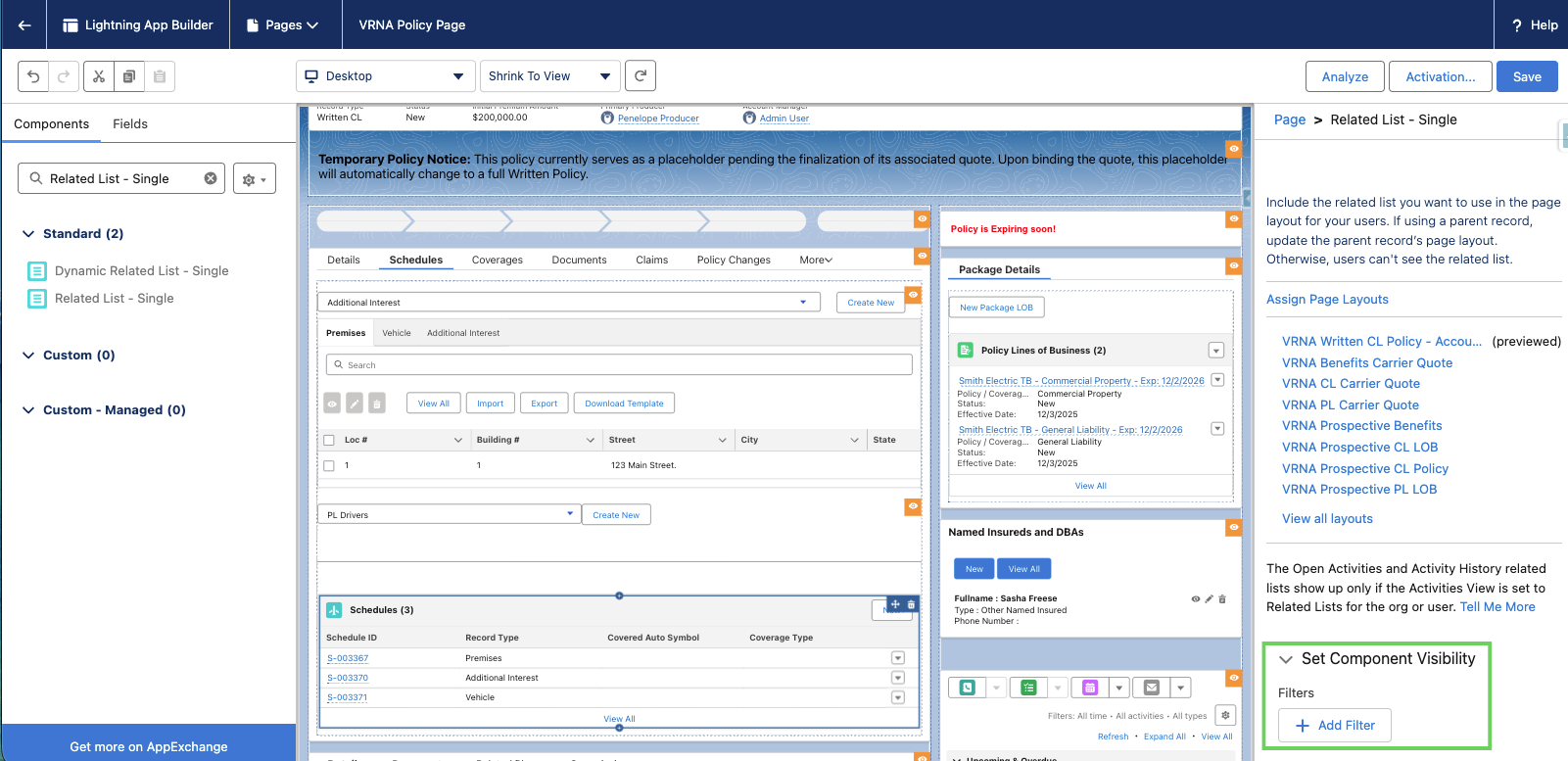Open the Desktop form factor dropdown
This screenshot has width=1568, height=761.
(x=385, y=76)
